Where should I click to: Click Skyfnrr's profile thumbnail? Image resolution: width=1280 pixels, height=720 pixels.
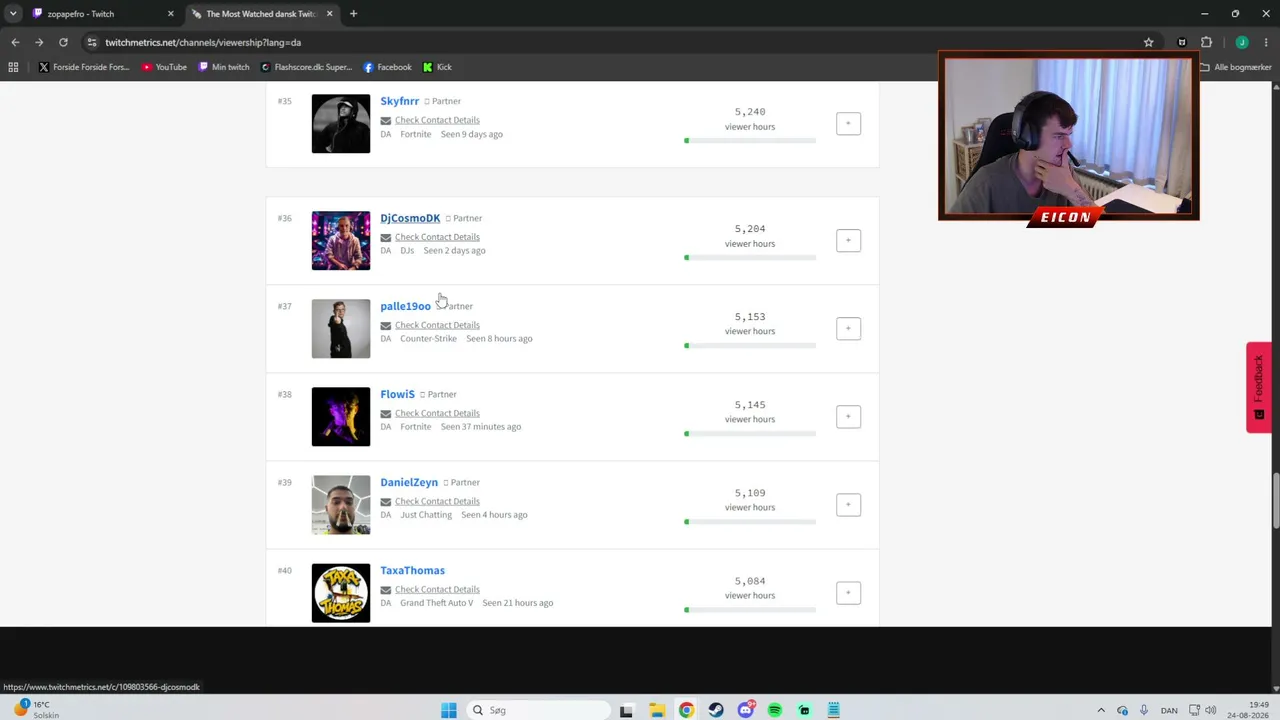pos(341,123)
